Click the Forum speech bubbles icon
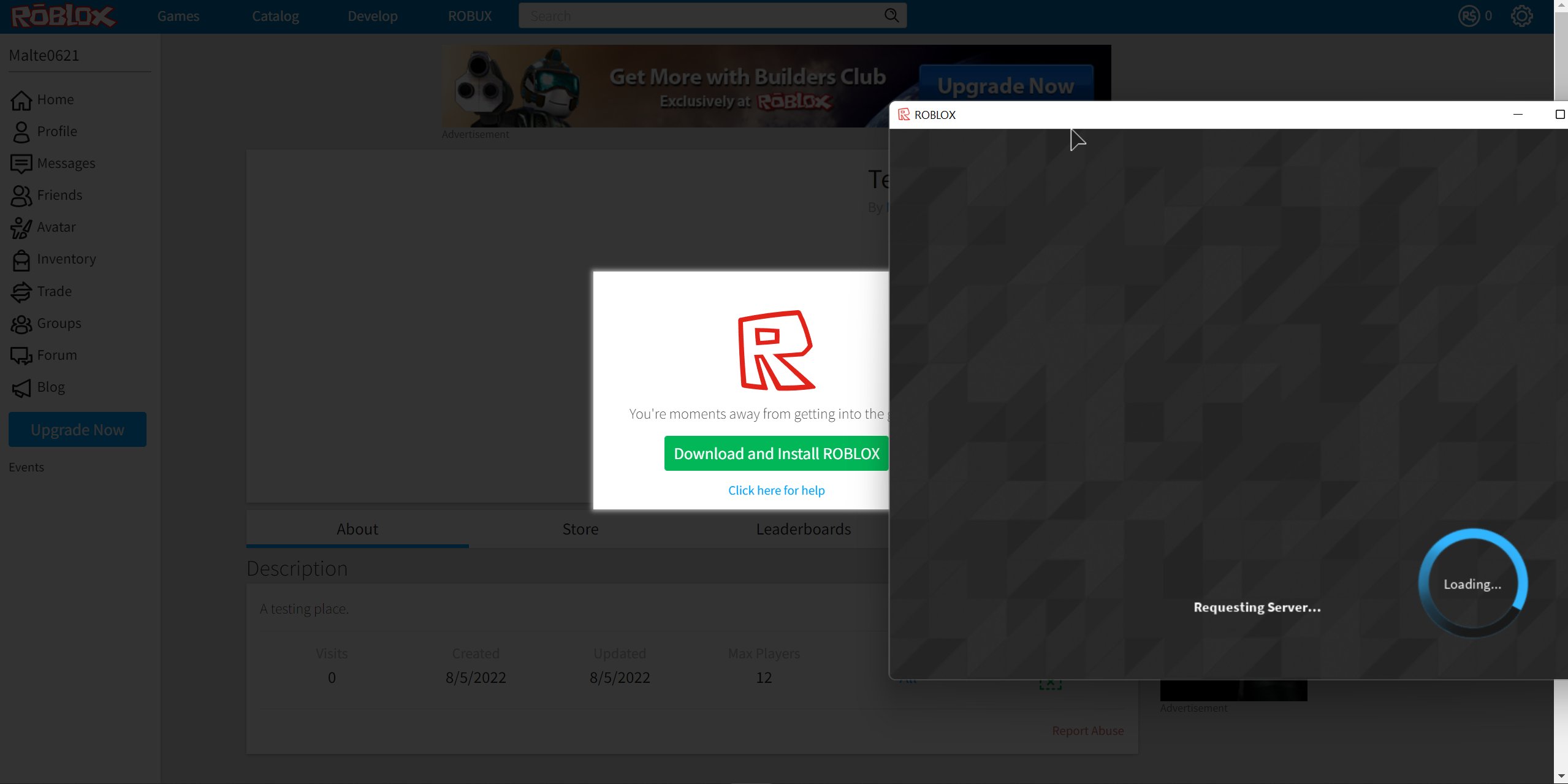 (x=21, y=356)
